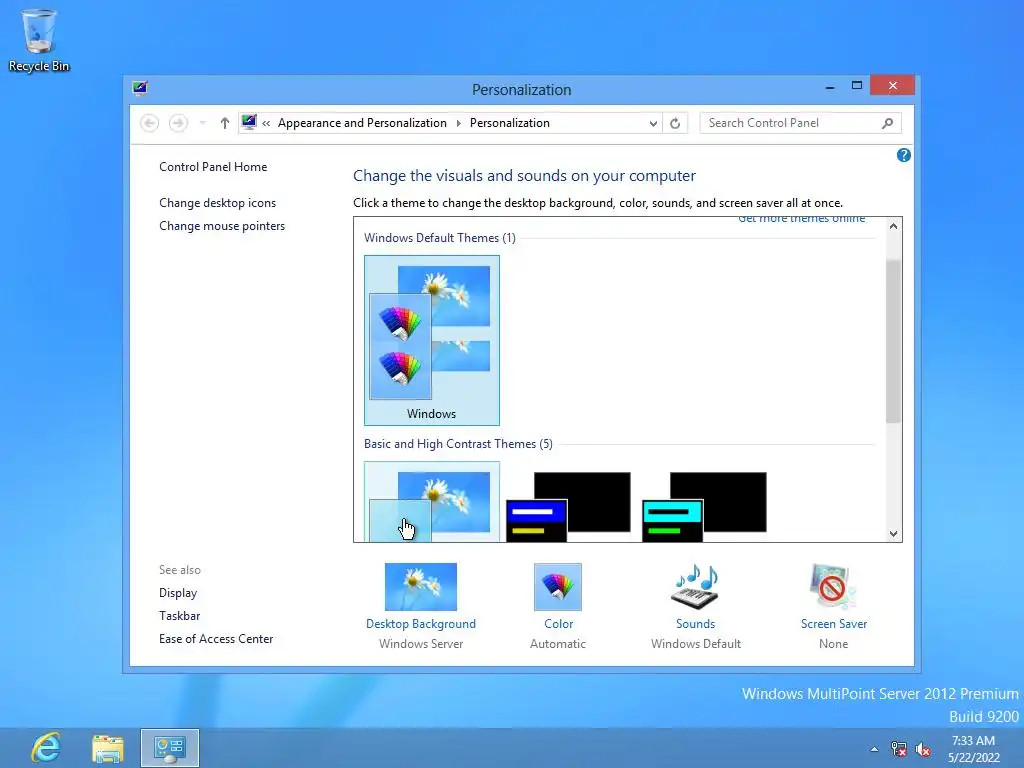The height and width of the screenshot is (768, 1024).
Task: Open File Explorer from taskbar
Action: [x=108, y=748]
